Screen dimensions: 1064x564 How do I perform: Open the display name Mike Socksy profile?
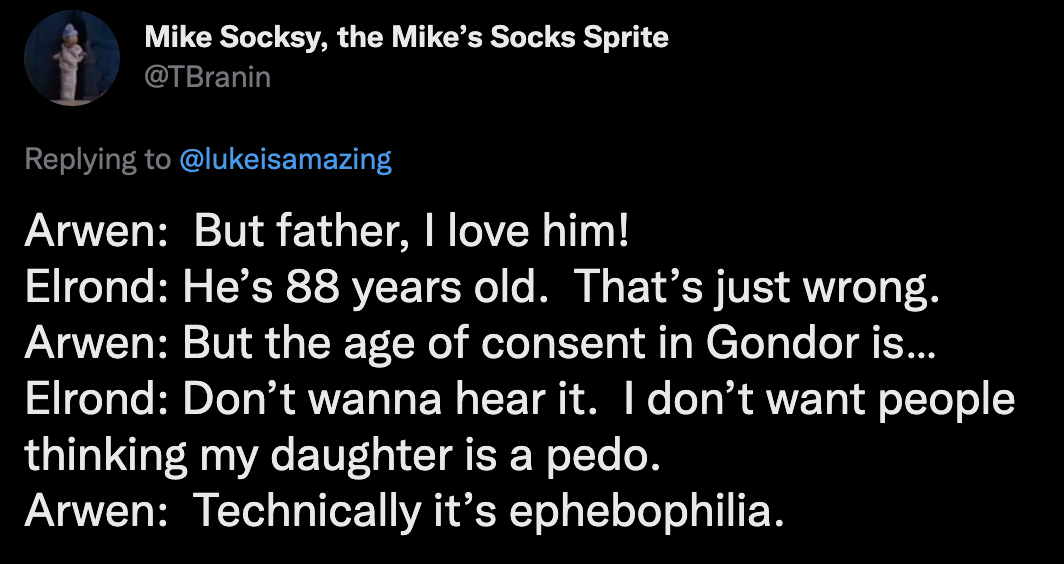(x=406, y=37)
